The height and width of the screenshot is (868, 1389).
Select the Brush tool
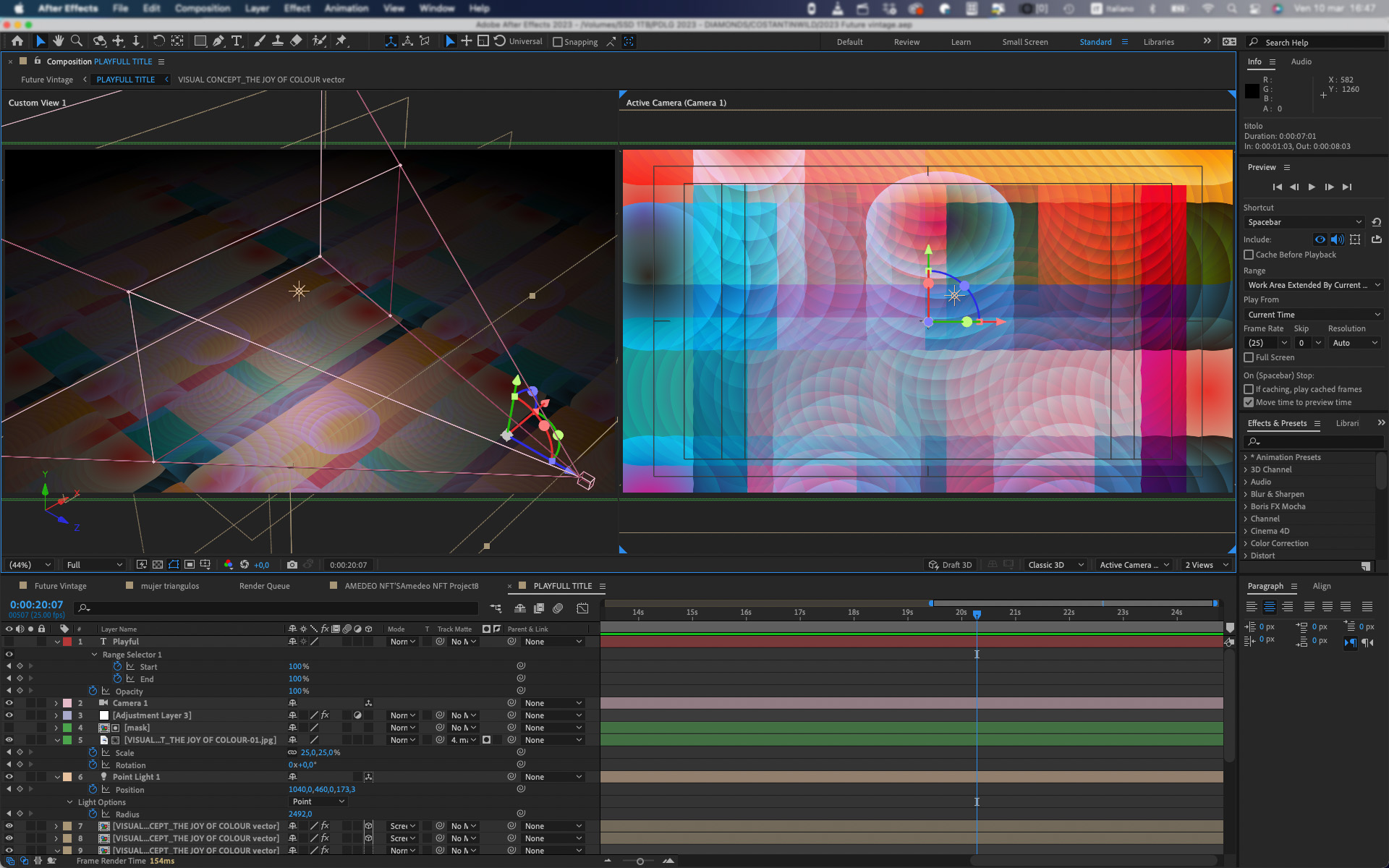pos(260,41)
